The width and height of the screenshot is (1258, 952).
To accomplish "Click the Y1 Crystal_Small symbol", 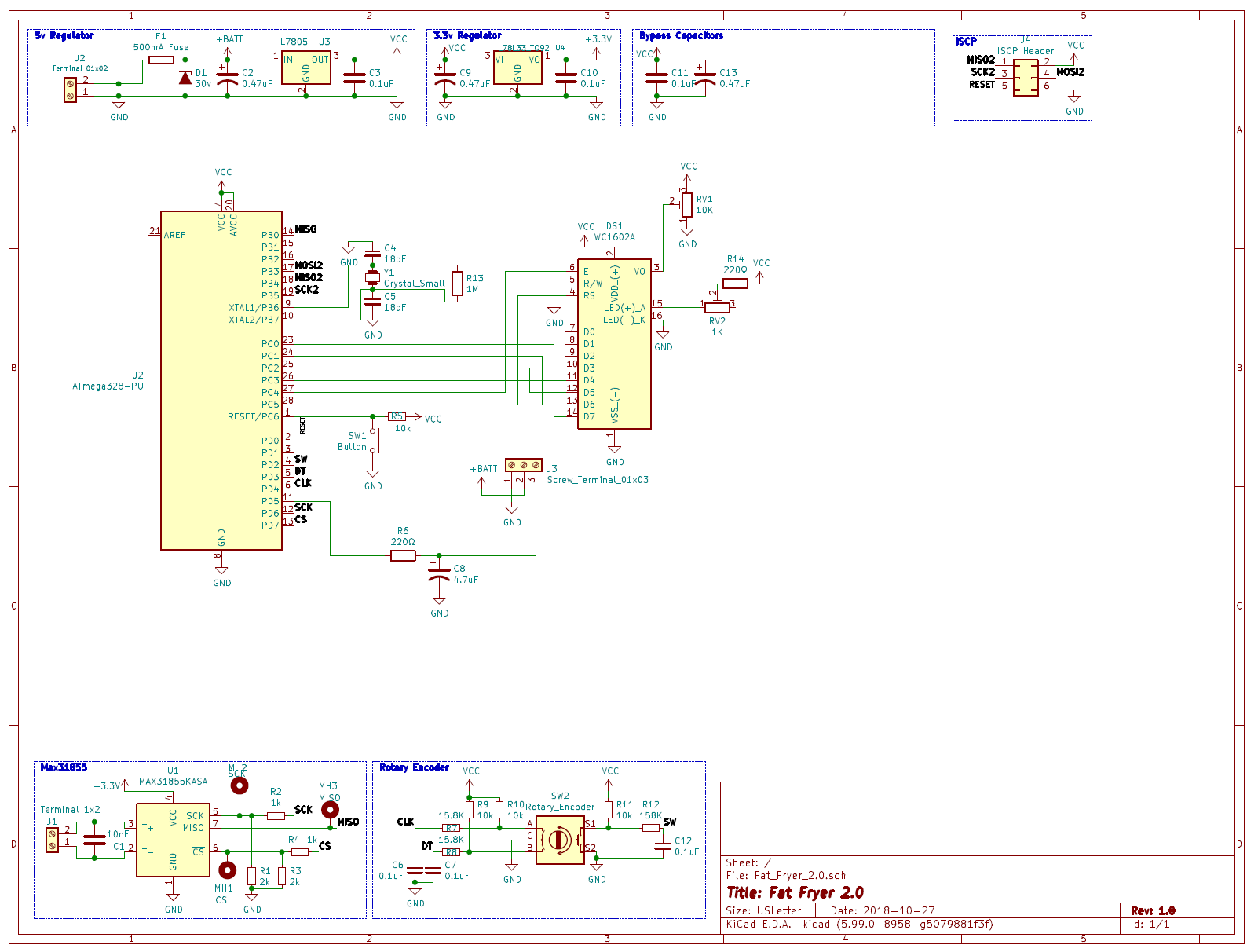I will [372, 277].
